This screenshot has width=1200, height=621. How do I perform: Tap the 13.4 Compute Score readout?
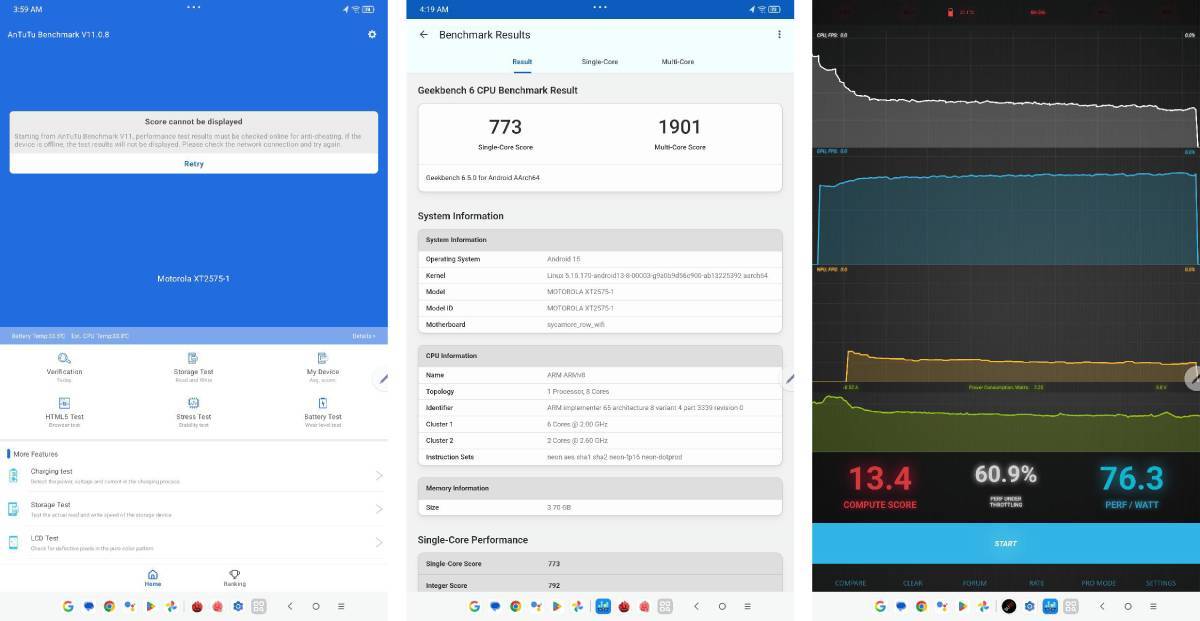click(880, 479)
